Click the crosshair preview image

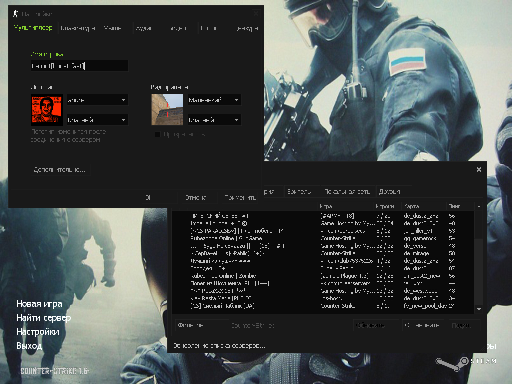coord(167,110)
